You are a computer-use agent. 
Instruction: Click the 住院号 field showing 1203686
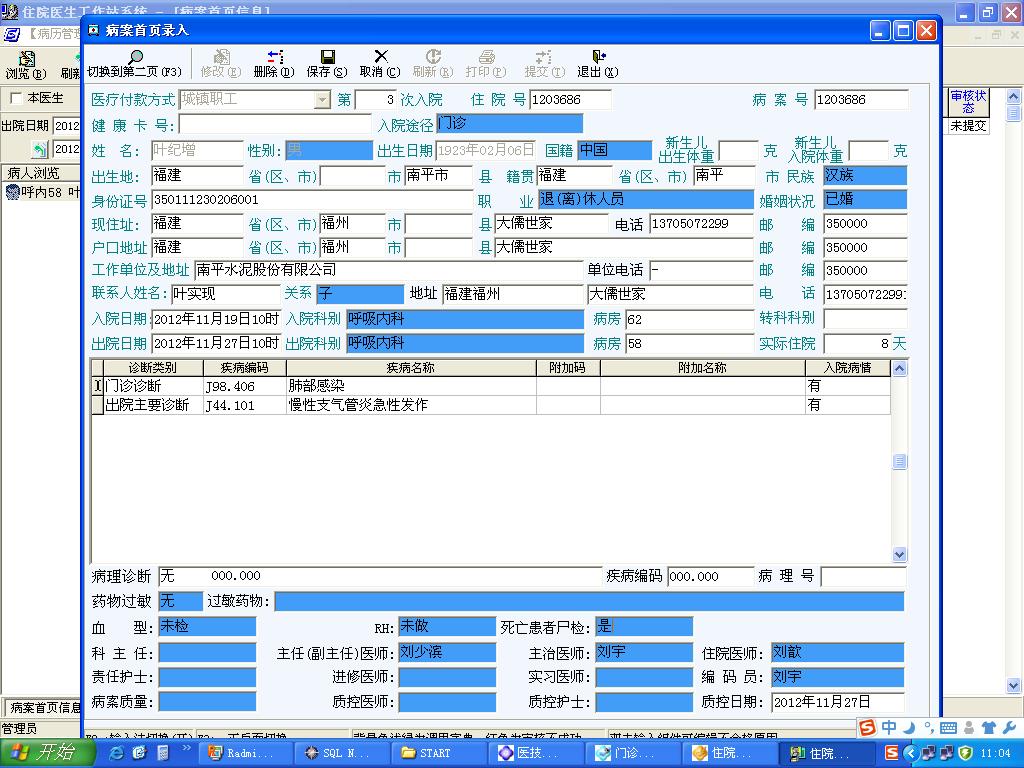[x=569, y=100]
